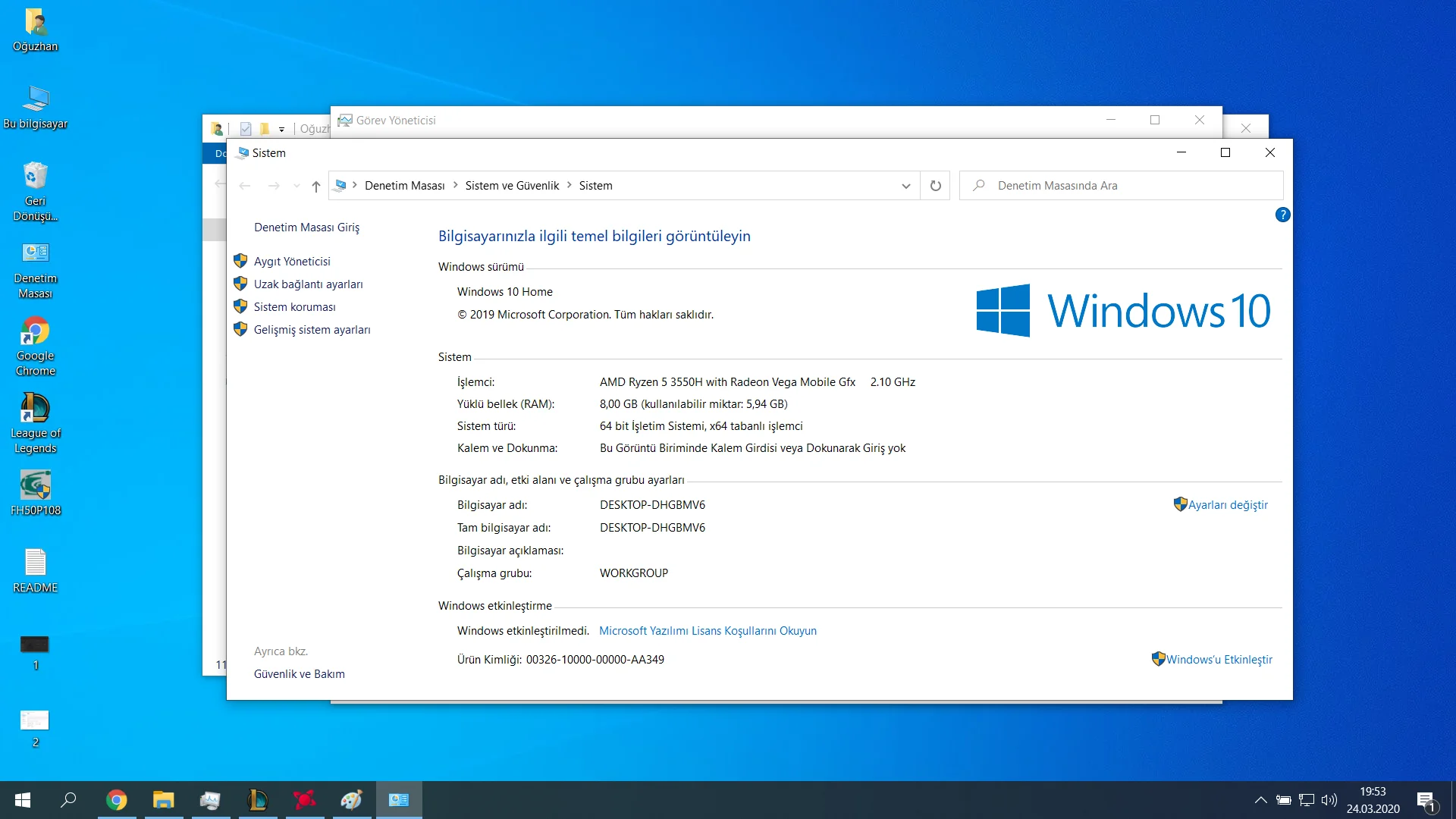The width and height of the screenshot is (1456, 819).
Task: Click the Windows Start button
Action: [23, 800]
